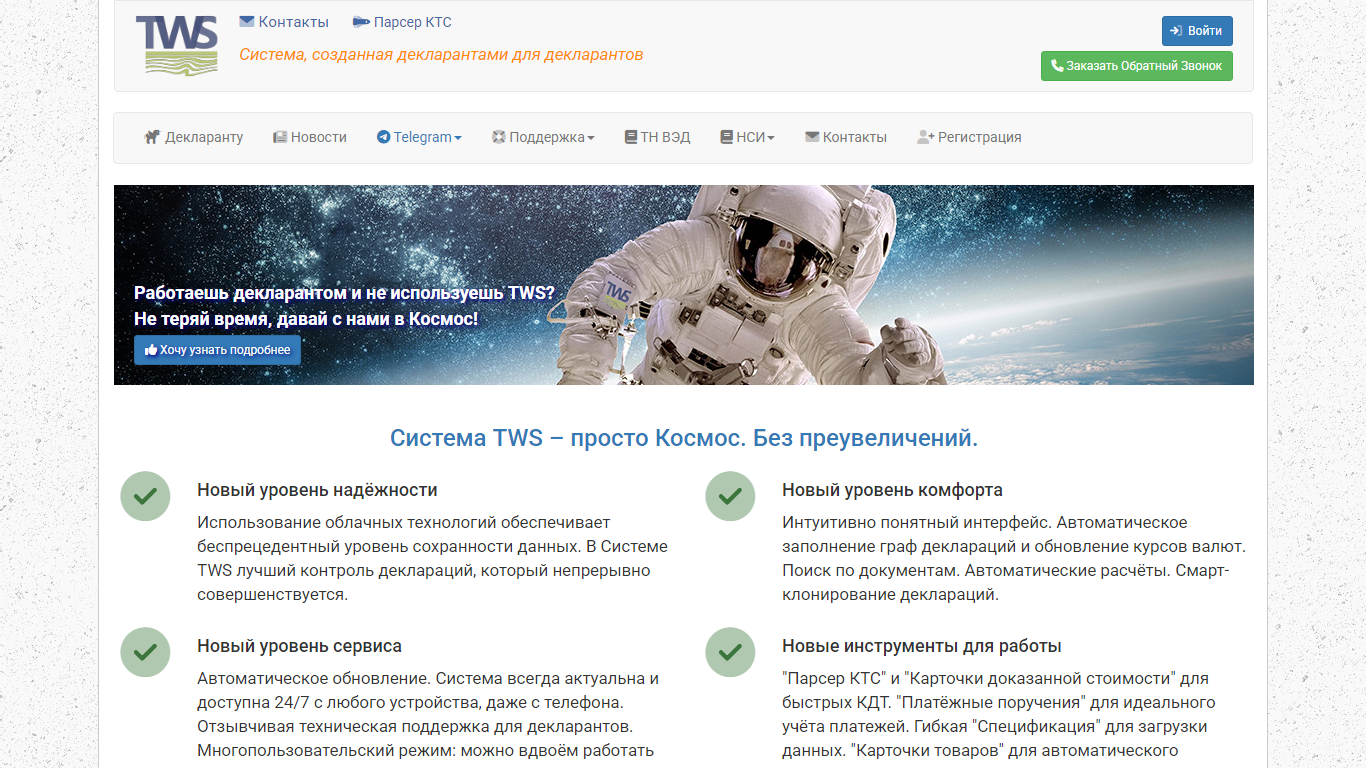Open the Декларанту menu item
Viewport: 1366px width, 768px height.
194,137
